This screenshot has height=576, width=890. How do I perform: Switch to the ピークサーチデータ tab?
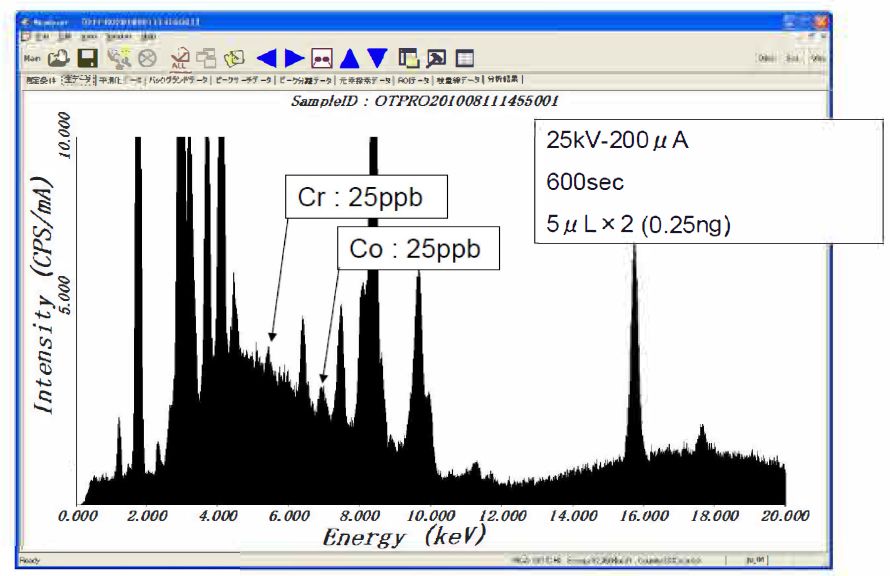(244, 81)
